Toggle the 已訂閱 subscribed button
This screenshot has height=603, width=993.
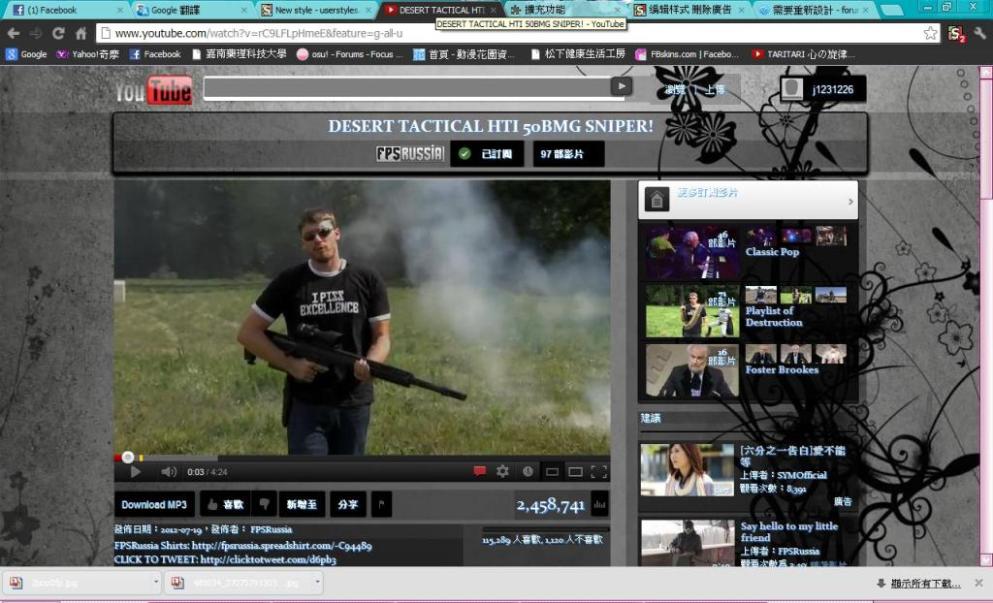[x=487, y=154]
